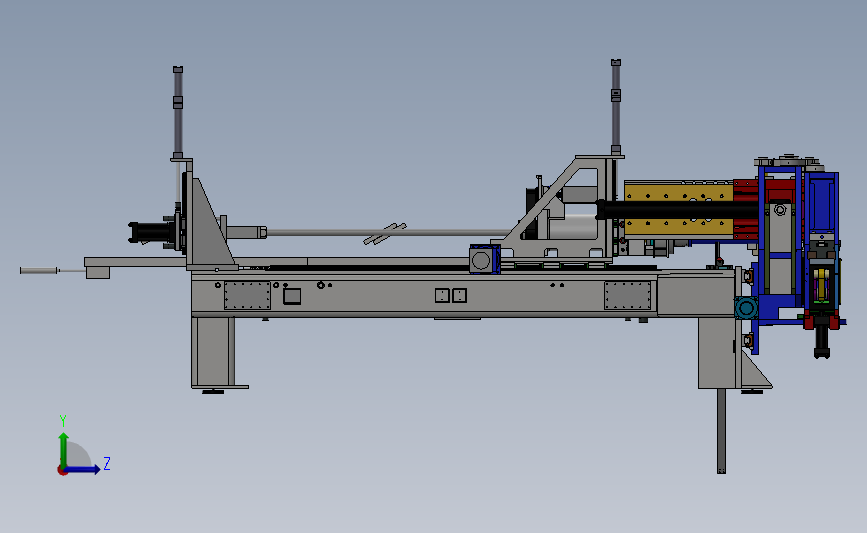Click the red origin ball of the coordinate triad
Screen dimensions: 867x533
coord(62,471)
